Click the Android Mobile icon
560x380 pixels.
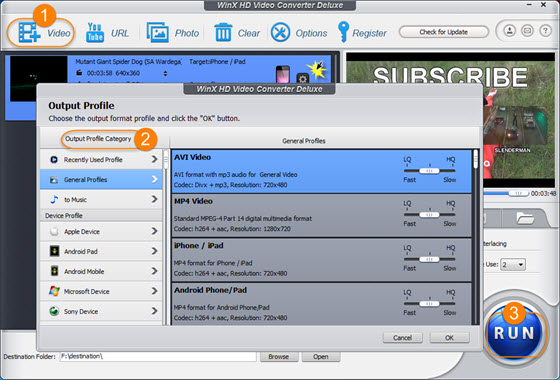click(x=54, y=271)
